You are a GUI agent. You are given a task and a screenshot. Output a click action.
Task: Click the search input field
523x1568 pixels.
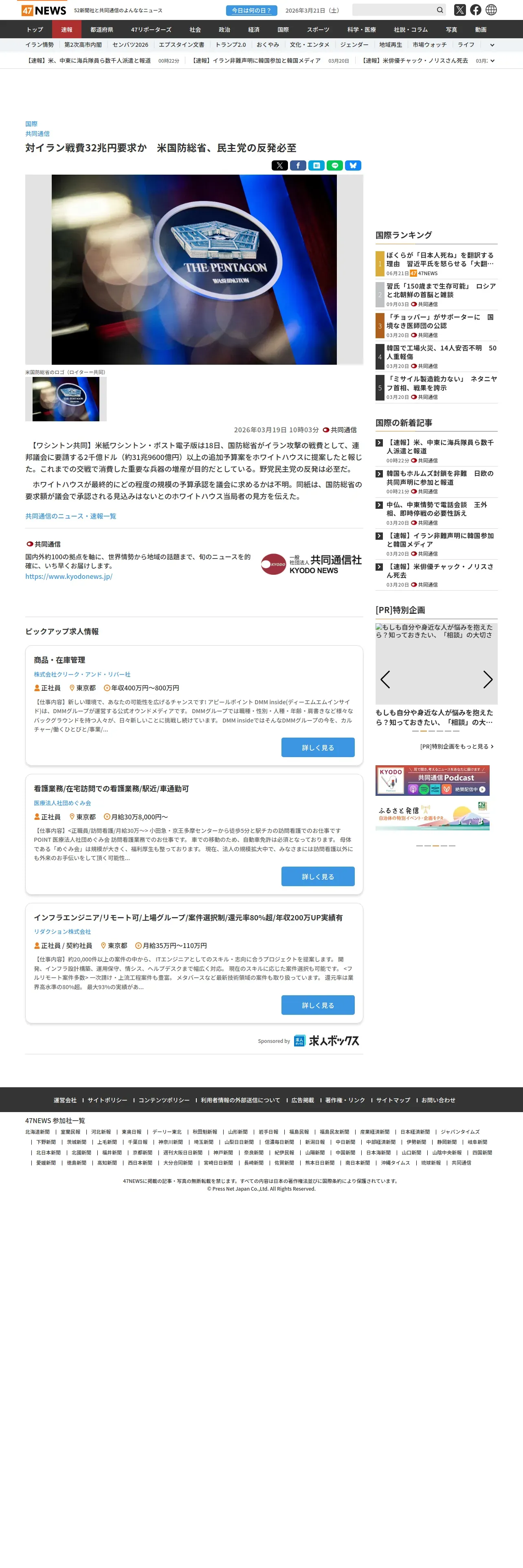point(394,10)
